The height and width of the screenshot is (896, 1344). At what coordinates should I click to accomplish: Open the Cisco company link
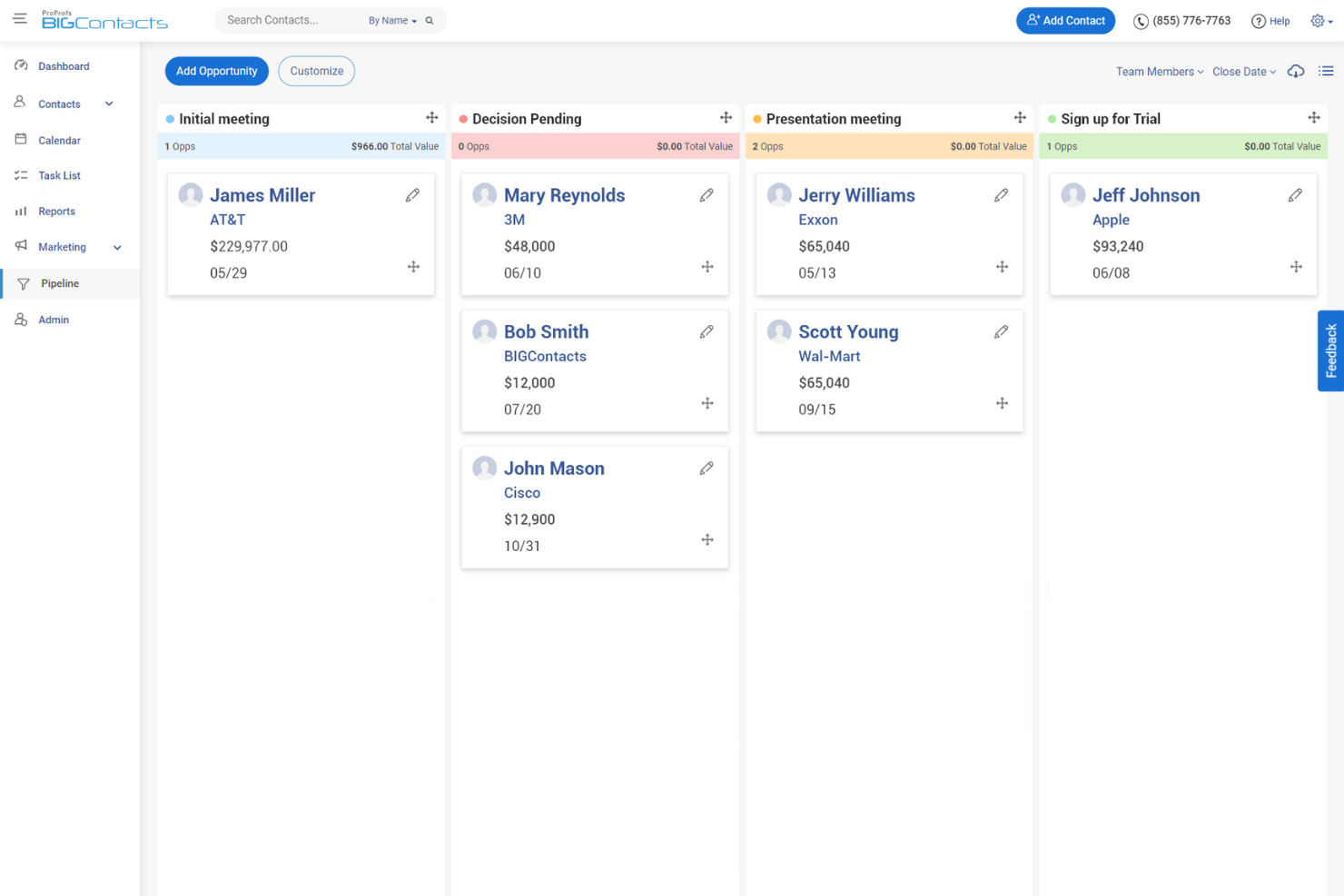(x=522, y=493)
